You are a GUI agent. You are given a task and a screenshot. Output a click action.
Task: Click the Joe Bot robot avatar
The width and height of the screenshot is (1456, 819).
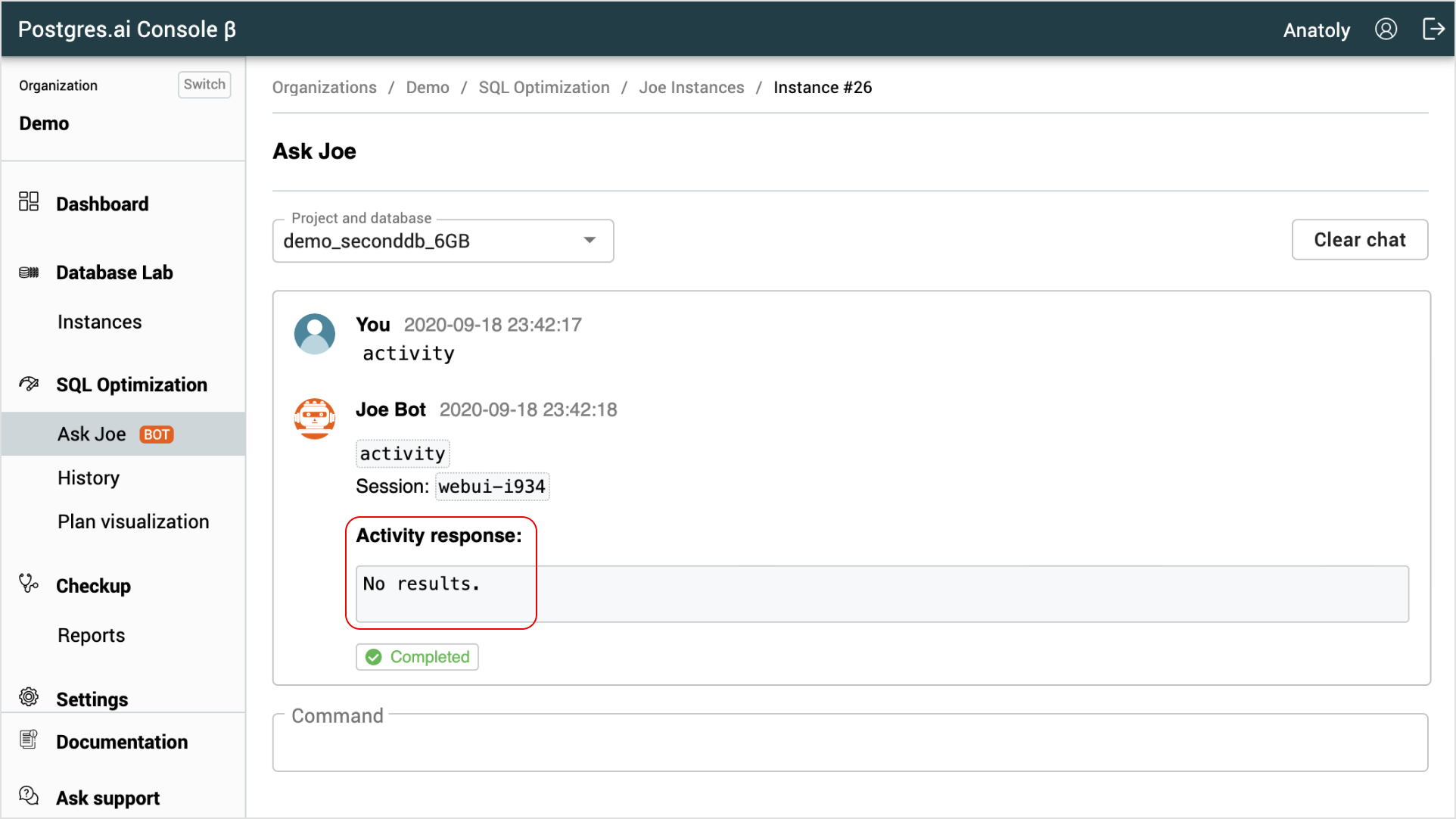(x=315, y=419)
